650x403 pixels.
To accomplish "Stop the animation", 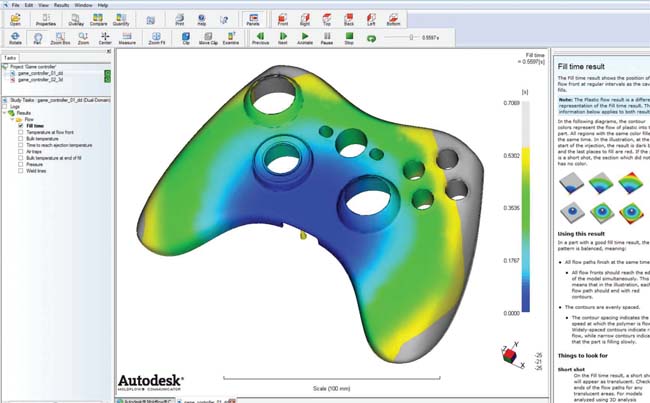I will click(x=349, y=38).
